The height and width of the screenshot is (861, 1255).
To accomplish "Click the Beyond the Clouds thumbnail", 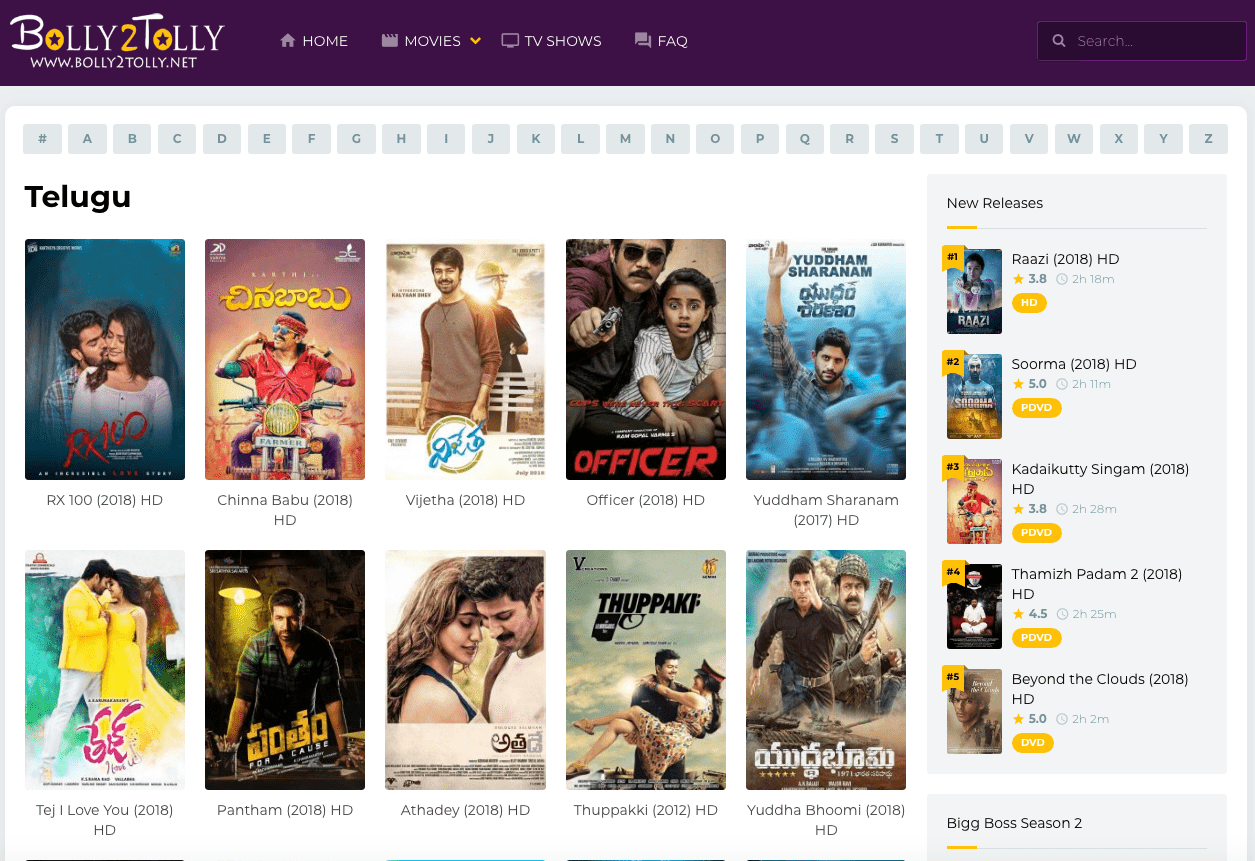I will pyautogui.click(x=974, y=711).
